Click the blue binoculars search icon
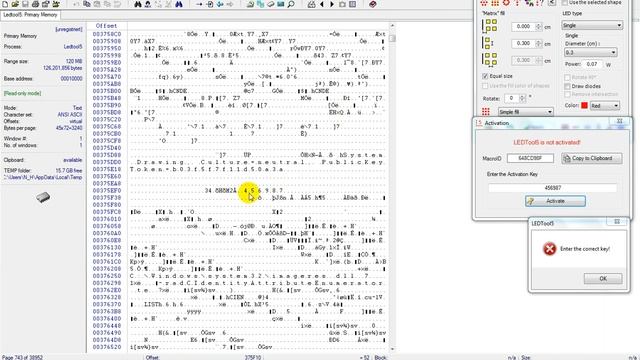Viewport: 640px width, 360px height. (x=179, y=4)
